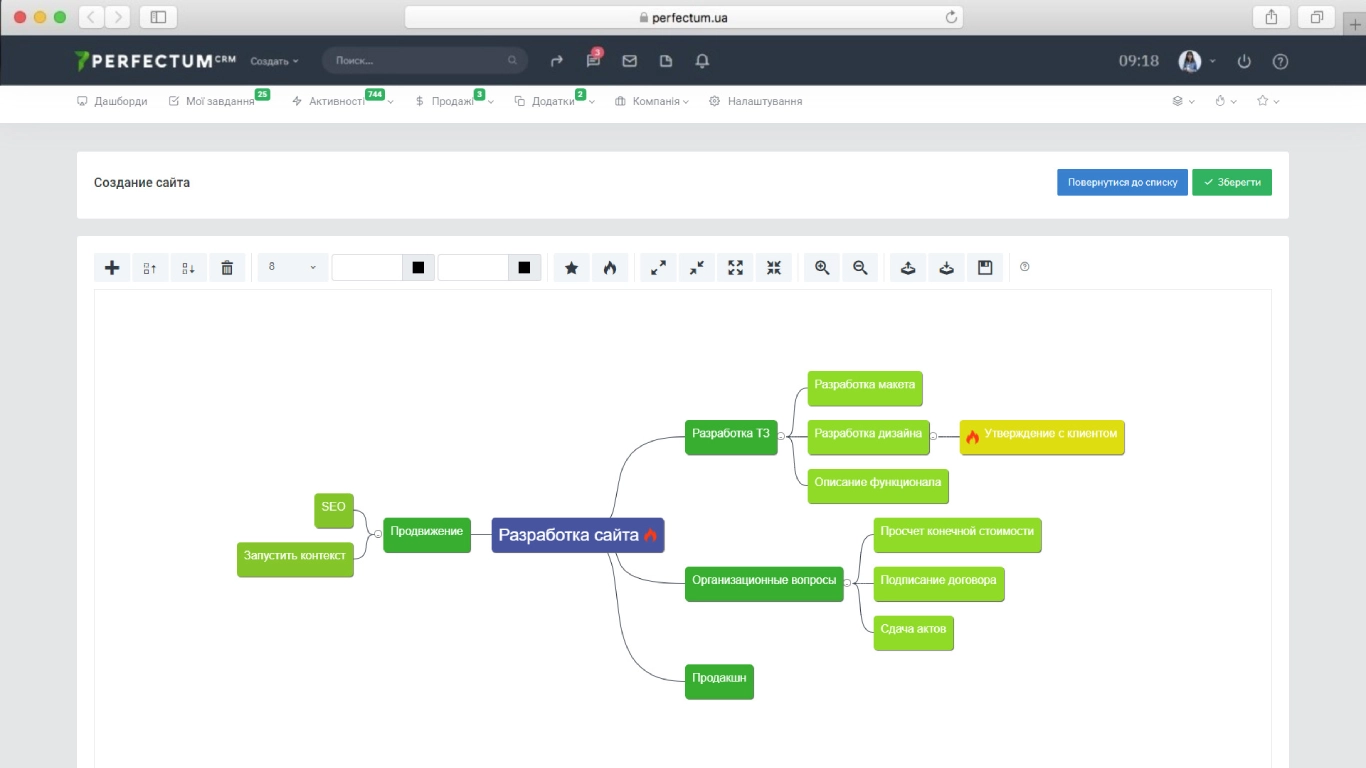Collapse the Разработка ТЗ branch circle

point(781,436)
